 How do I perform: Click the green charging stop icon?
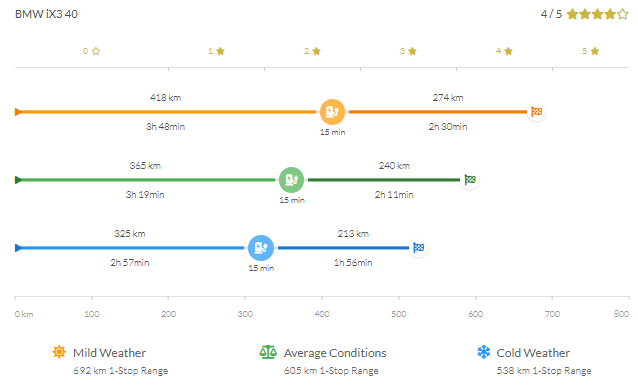[291, 180]
